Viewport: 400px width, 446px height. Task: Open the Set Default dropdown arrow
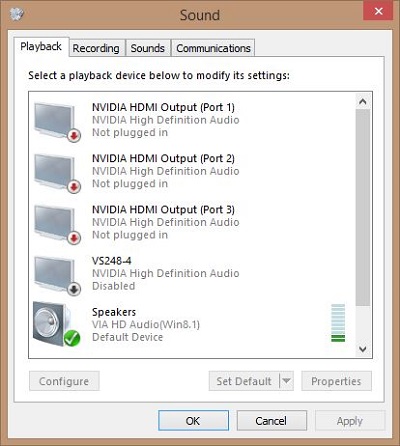point(286,381)
